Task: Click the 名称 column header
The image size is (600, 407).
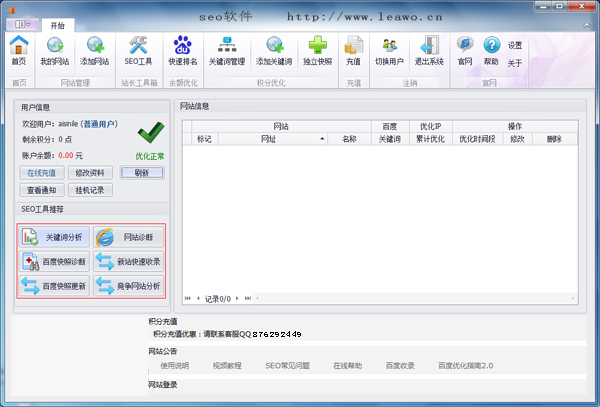Action: [x=349, y=139]
